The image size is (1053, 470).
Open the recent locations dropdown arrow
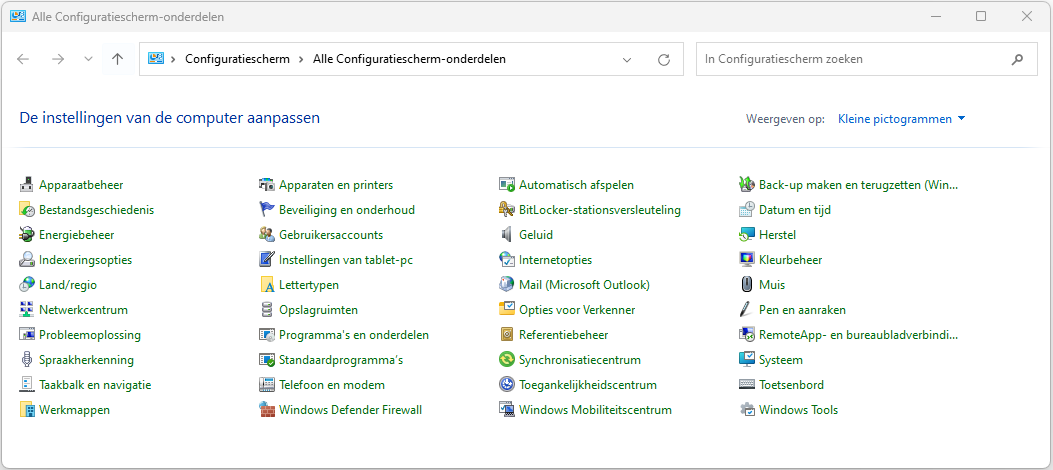[88, 59]
